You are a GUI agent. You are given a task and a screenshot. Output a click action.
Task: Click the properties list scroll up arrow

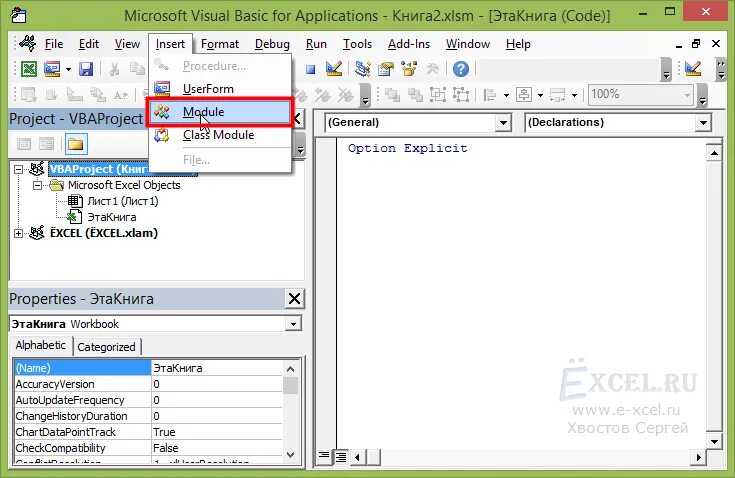point(291,369)
